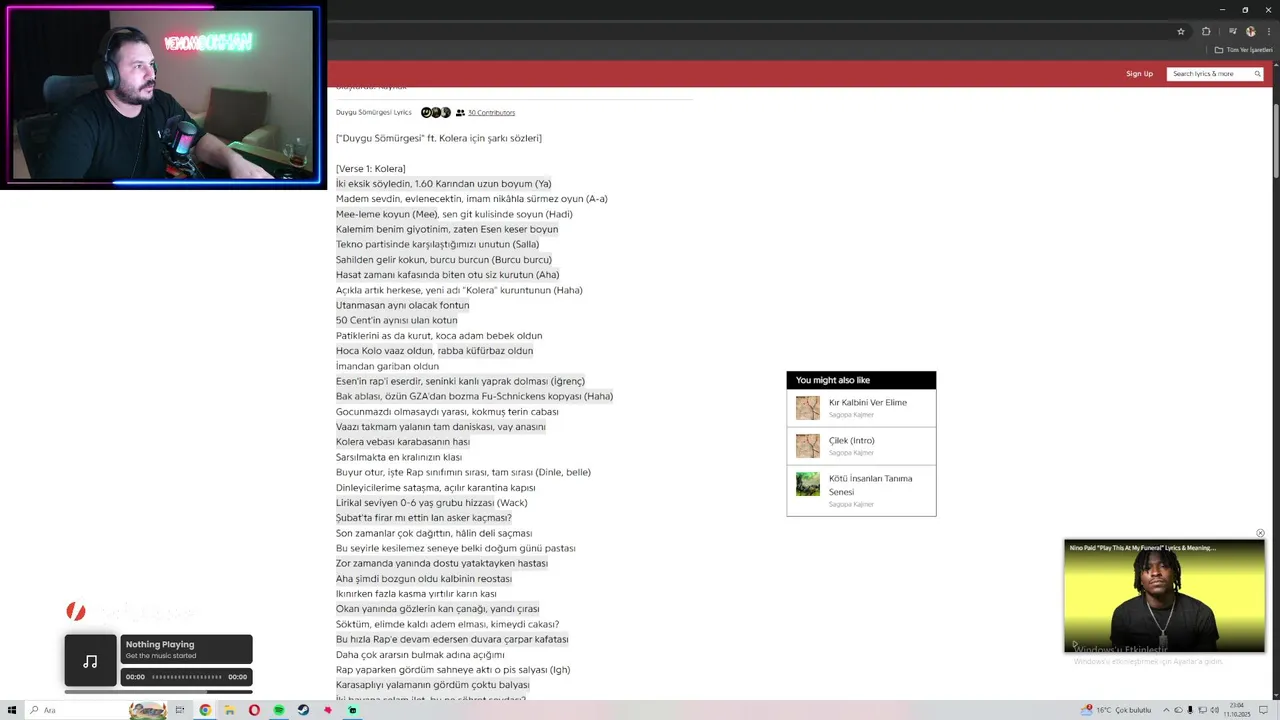
Task: Click the Kötü İnsanları Tanıma Senesi cover thumbnail
Action: 808,484
